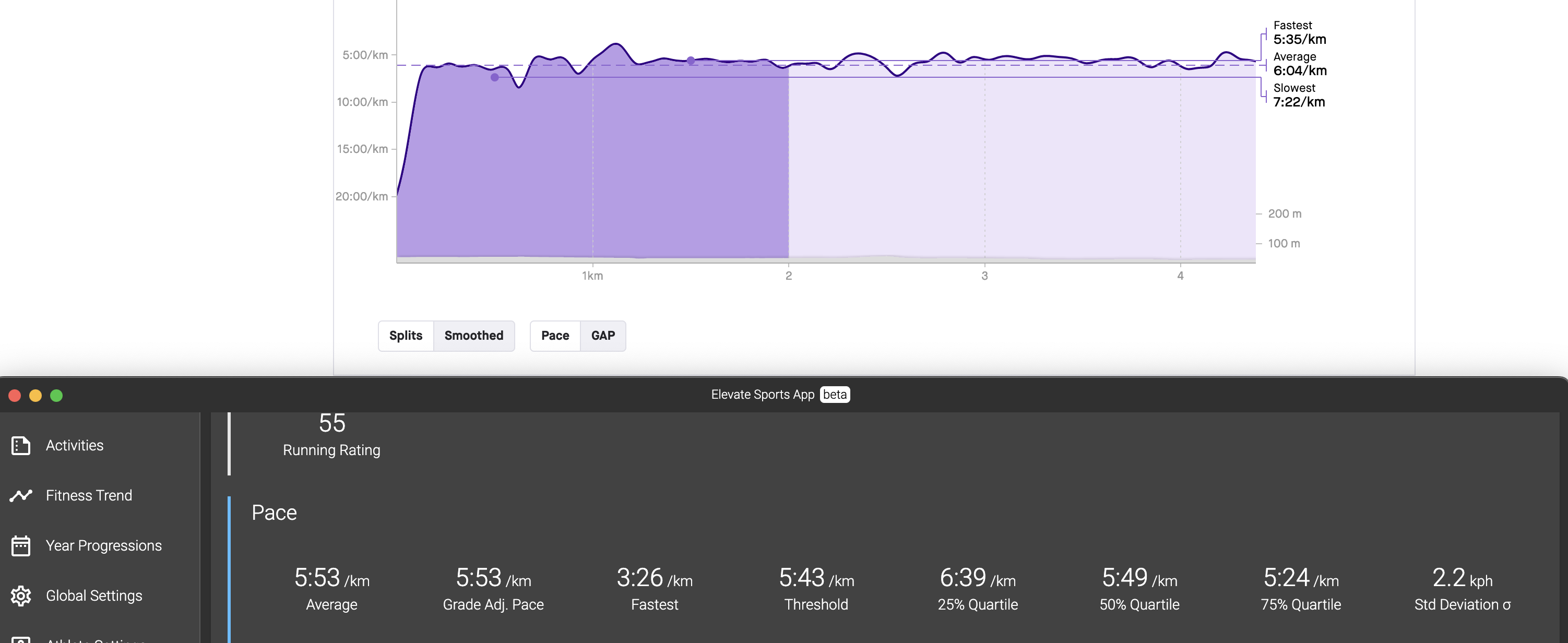Viewport: 1568px width, 643px height.
Task: Switch chart to Splits view
Action: click(x=406, y=336)
